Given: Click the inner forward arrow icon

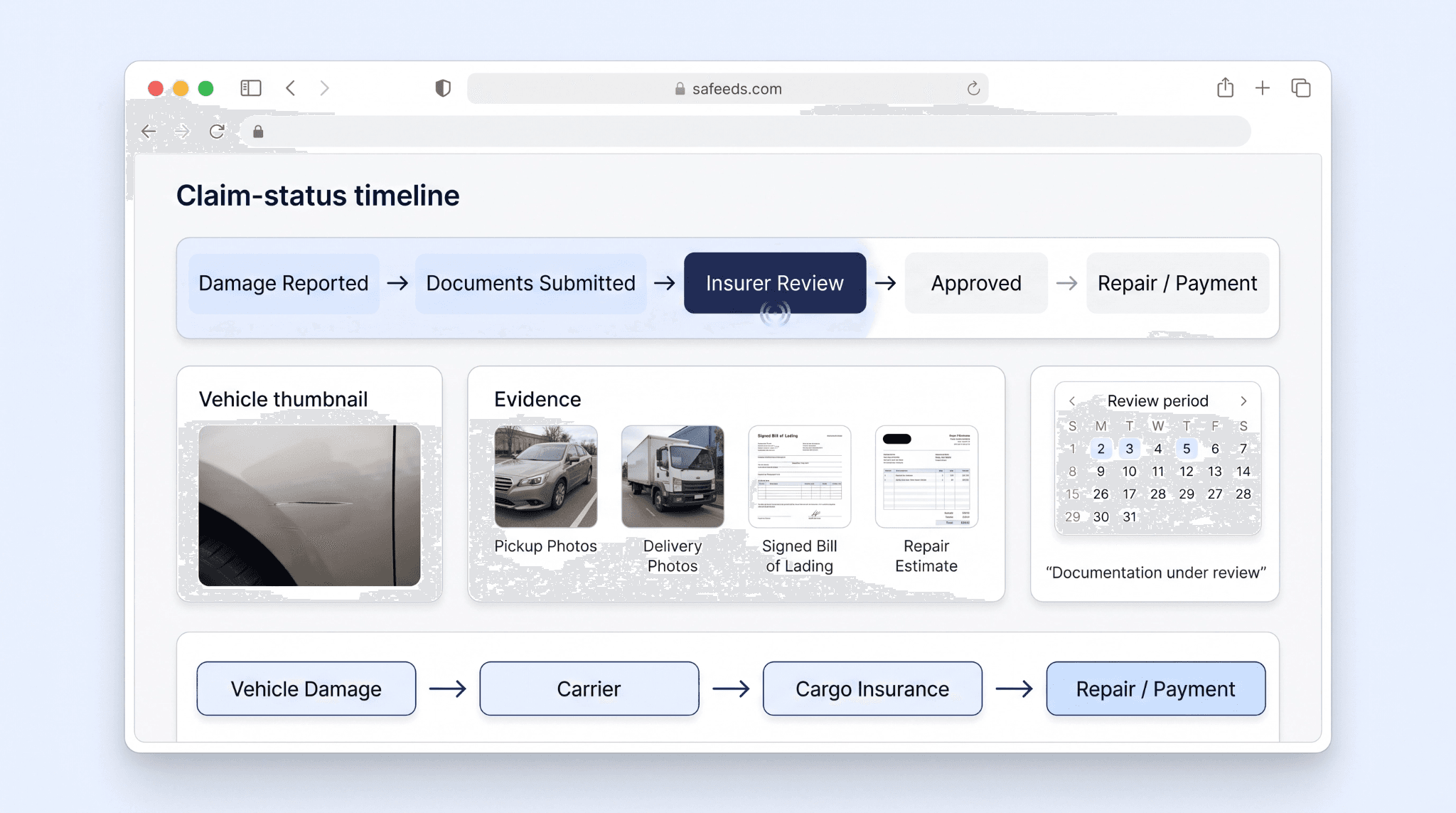Looking at the screenshot, I should point(183,132).
